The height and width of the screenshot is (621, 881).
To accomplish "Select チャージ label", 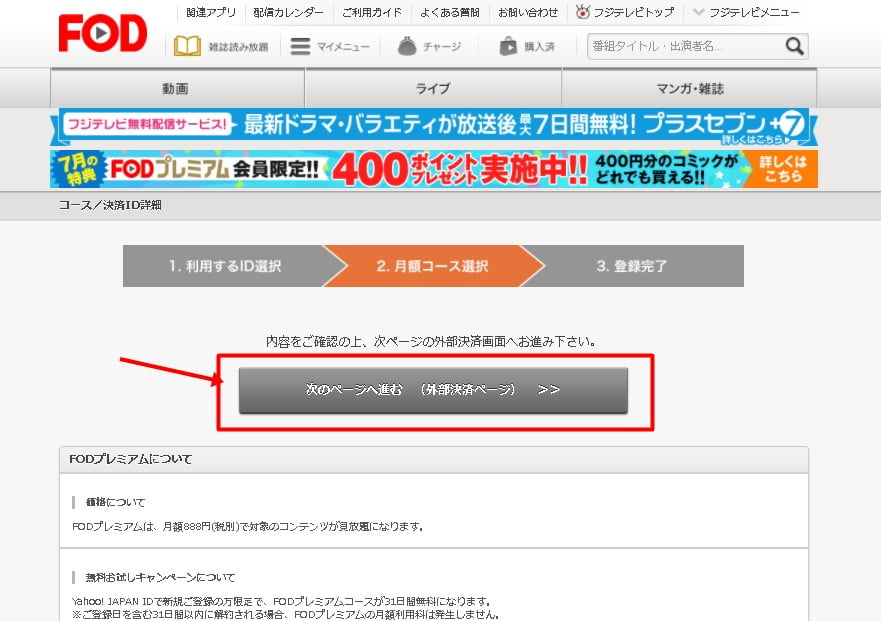I will point(442,47).
